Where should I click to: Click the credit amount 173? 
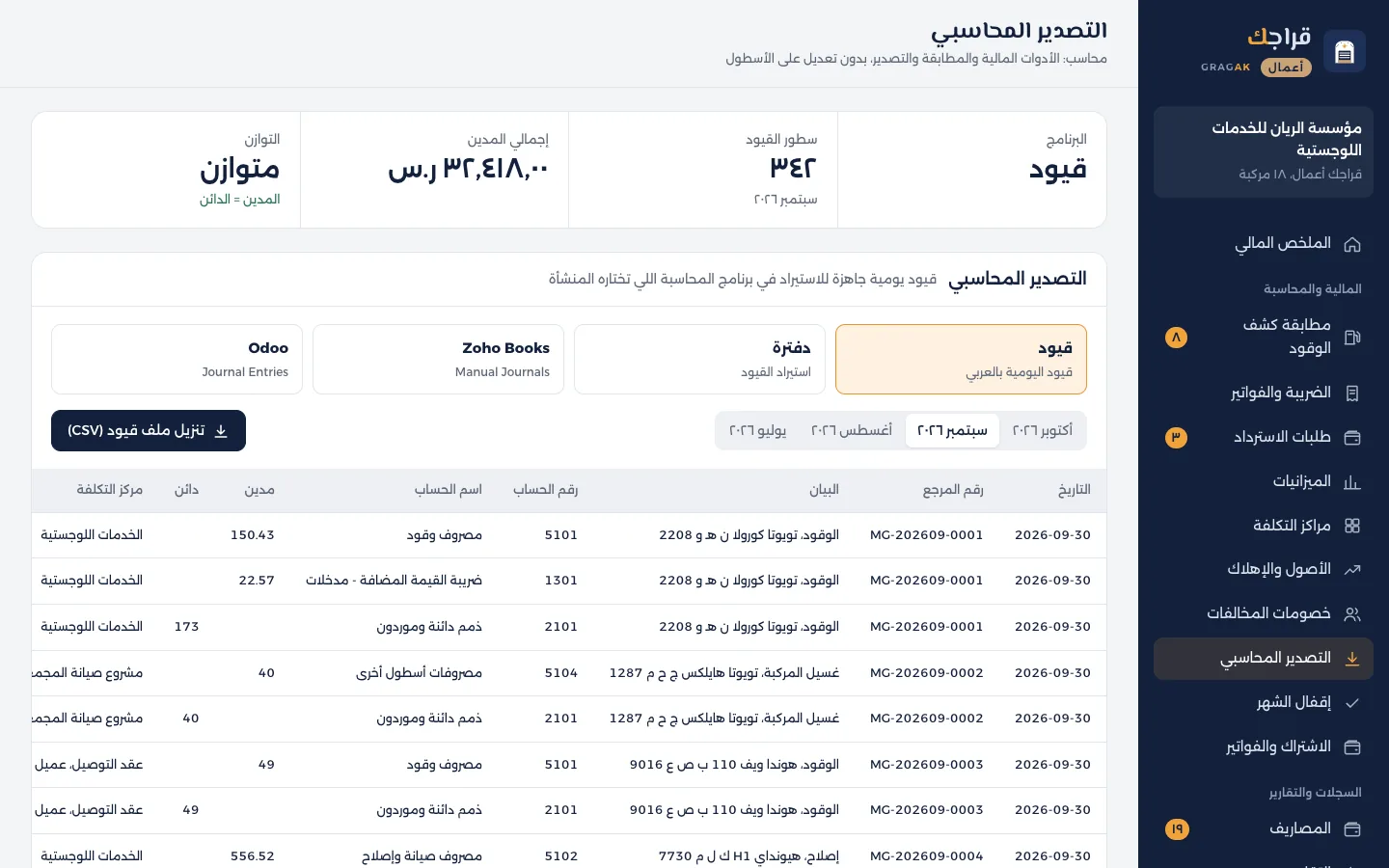click(x=187, y=627)
